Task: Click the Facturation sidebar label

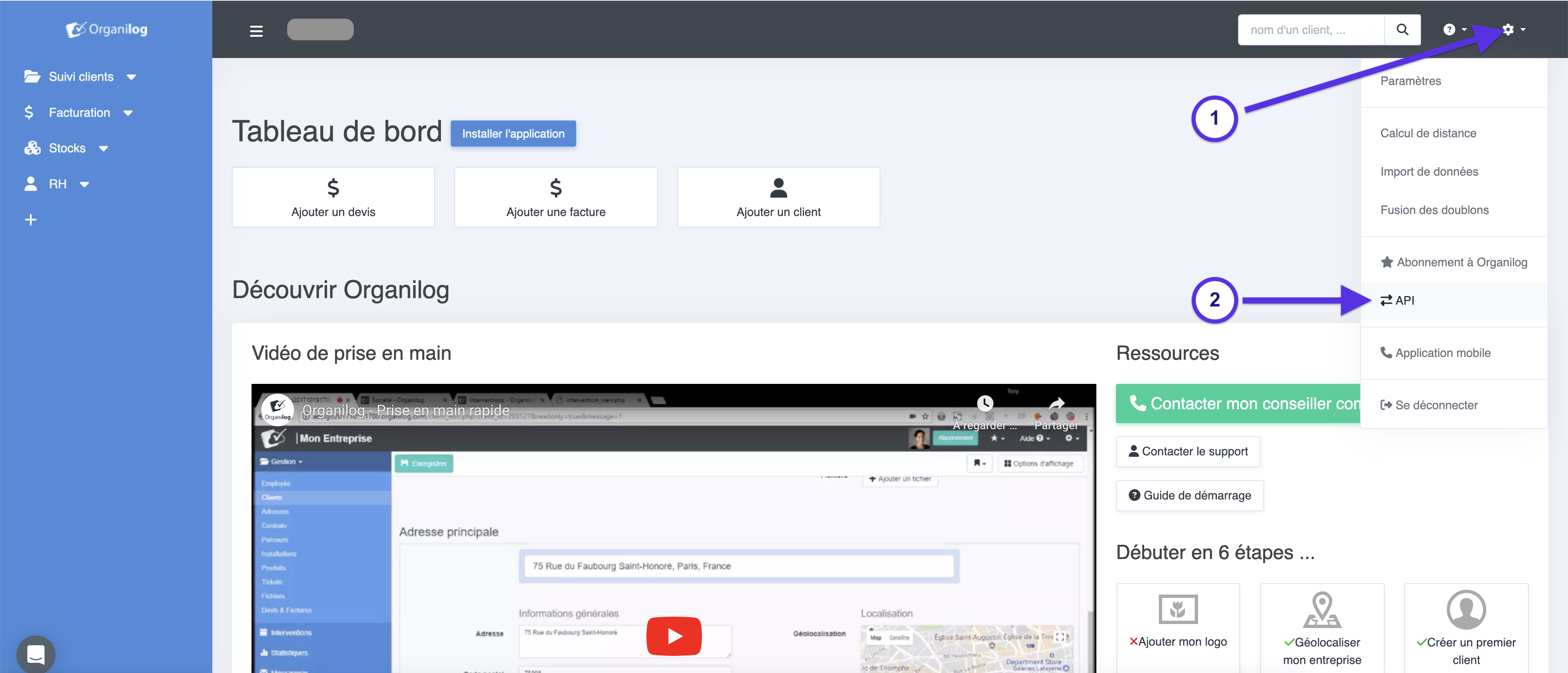Action: pos(79,113)
